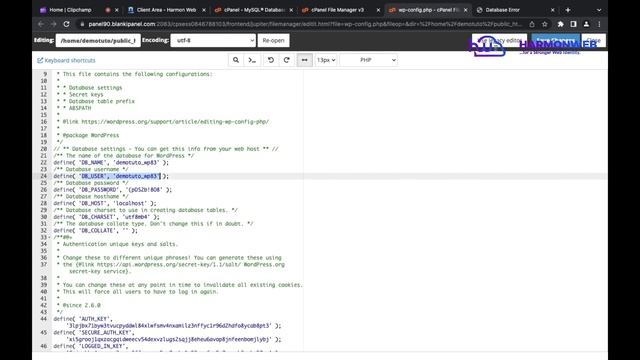Click the highlighted DB_USER line 24
Image resolution: width=640 pixels, height=360 pixels.
111,176
